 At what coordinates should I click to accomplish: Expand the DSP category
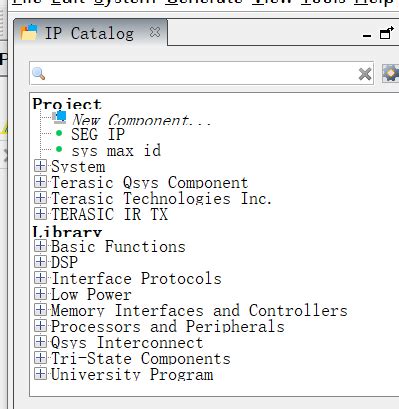click(x=40, y=262)
